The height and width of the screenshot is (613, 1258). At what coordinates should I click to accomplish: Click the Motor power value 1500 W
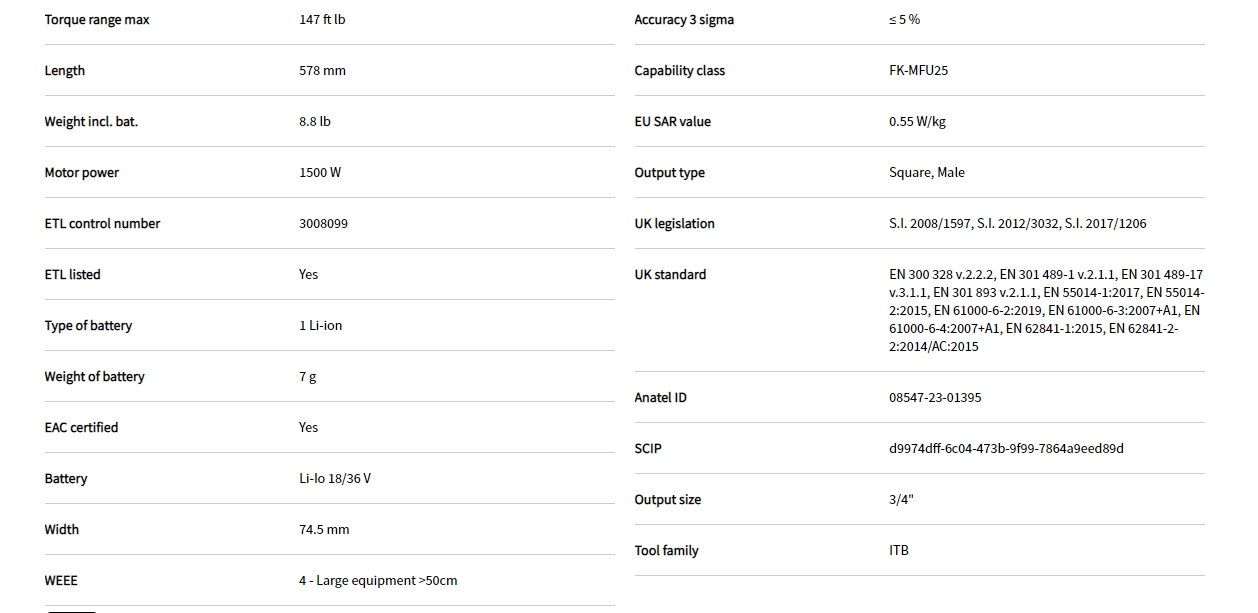click(320, 173)
